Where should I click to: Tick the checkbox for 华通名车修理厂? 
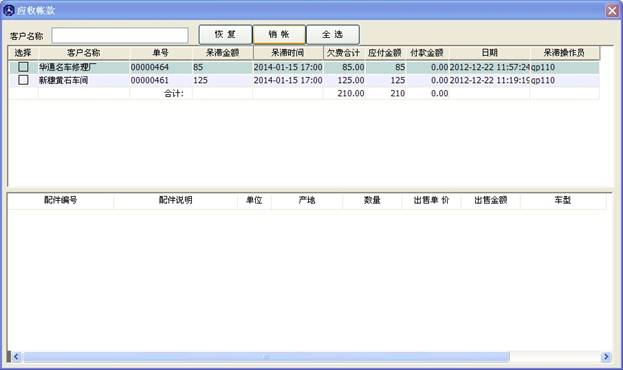point(23,67)
